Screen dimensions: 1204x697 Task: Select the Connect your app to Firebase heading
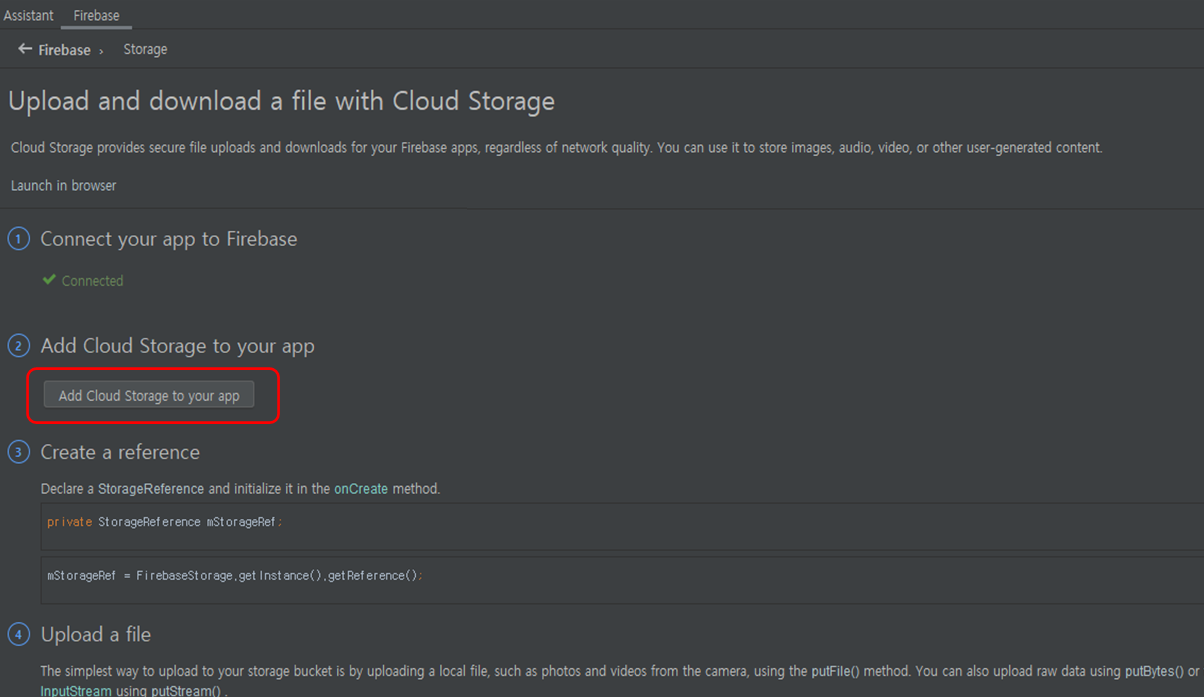point(169,239)
